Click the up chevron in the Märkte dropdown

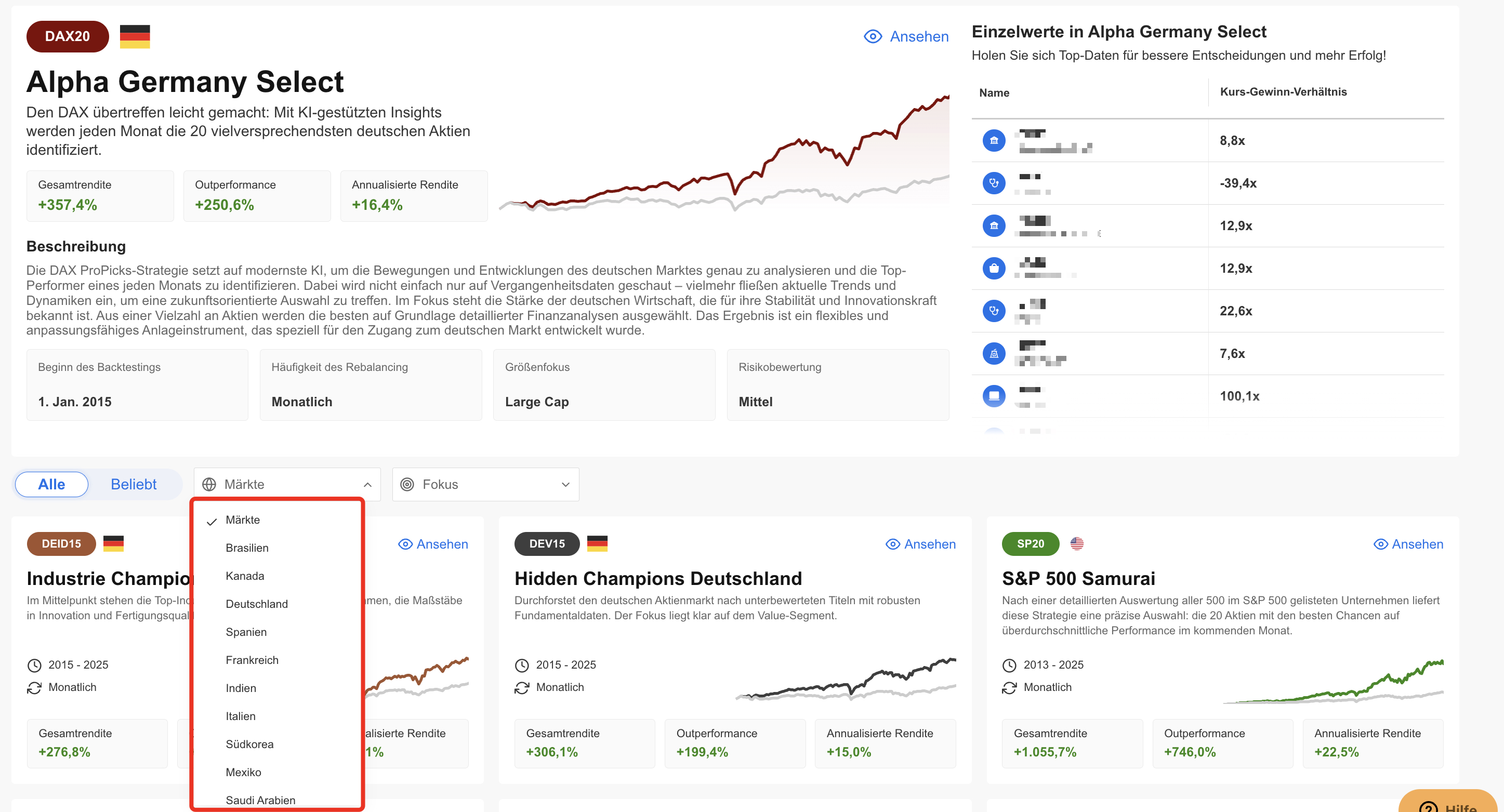367,485
